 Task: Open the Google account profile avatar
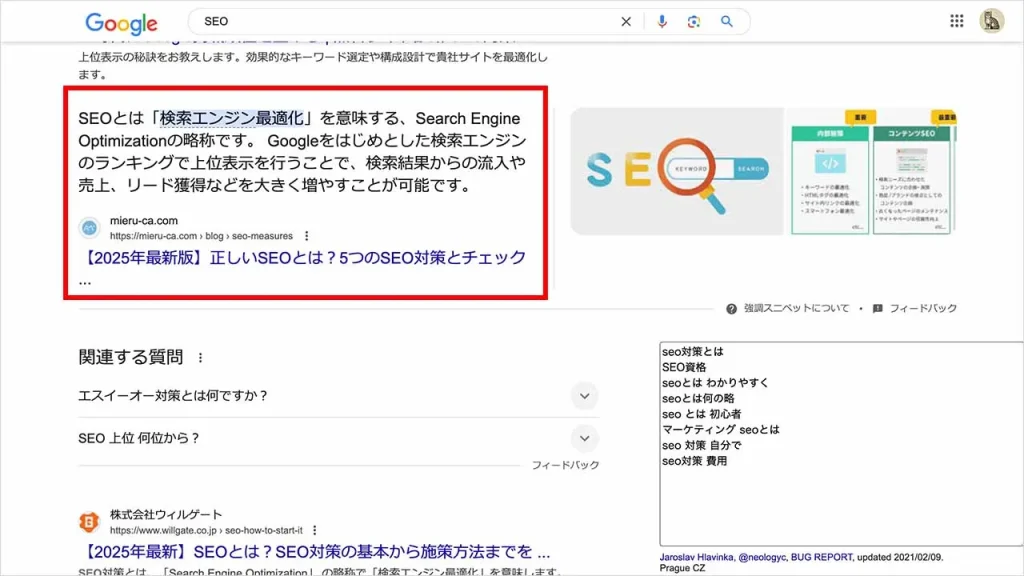point(991,21)
